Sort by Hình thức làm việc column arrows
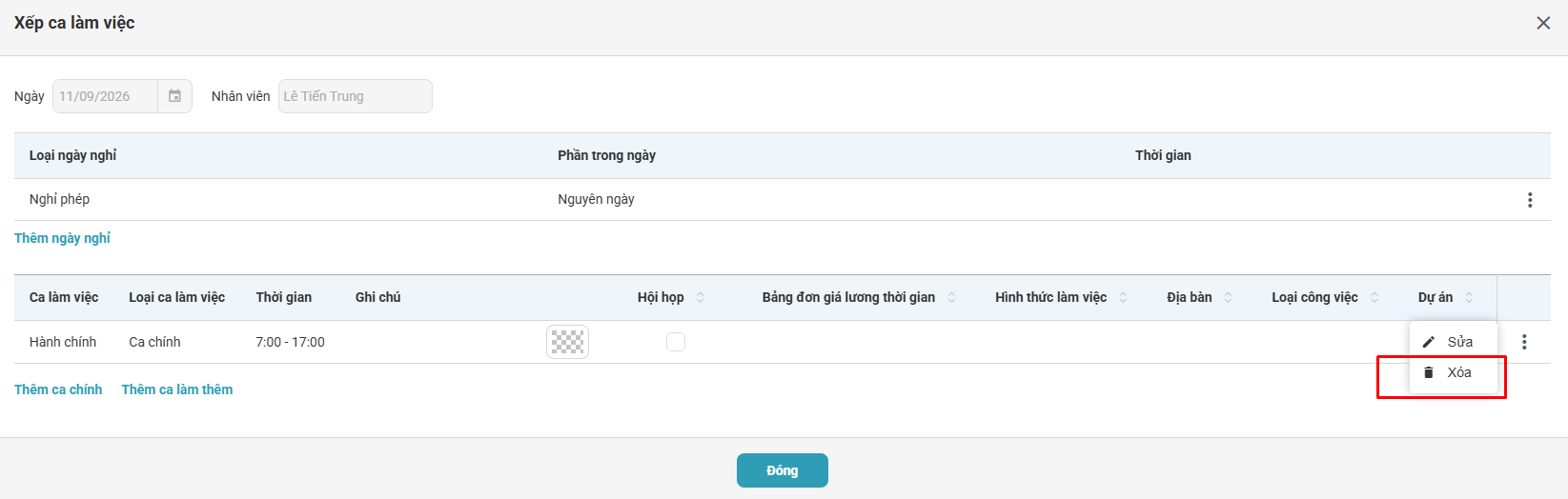This screenshot has height=499, width=1568. click(x=1123, y=297)
